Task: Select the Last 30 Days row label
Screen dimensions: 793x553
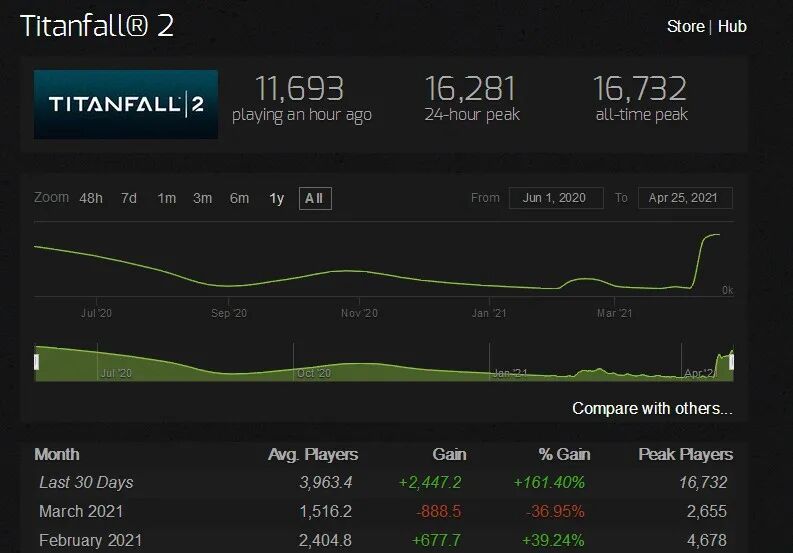Action: [86, 482]
